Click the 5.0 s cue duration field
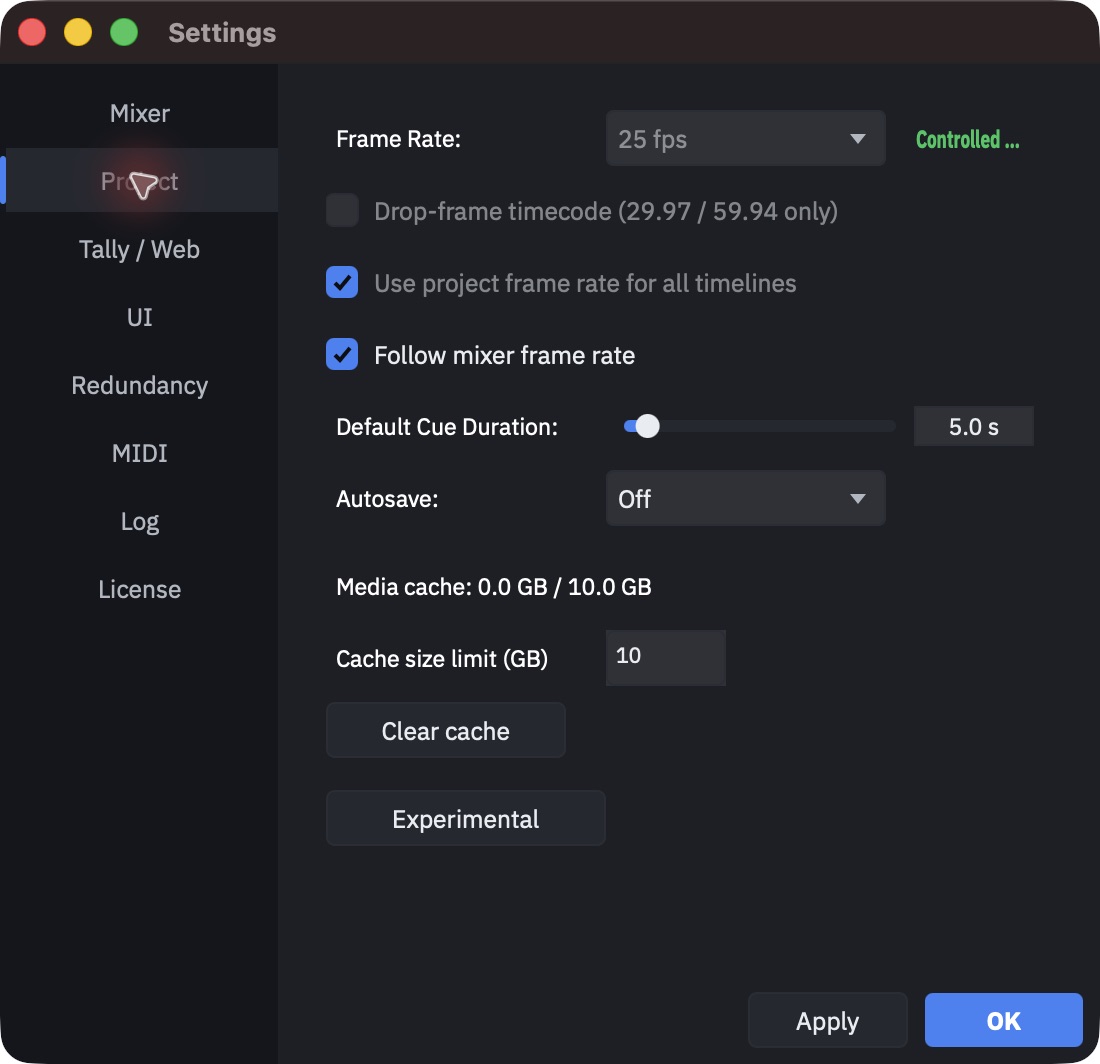 pyautogui.click(x=973, y=426)
